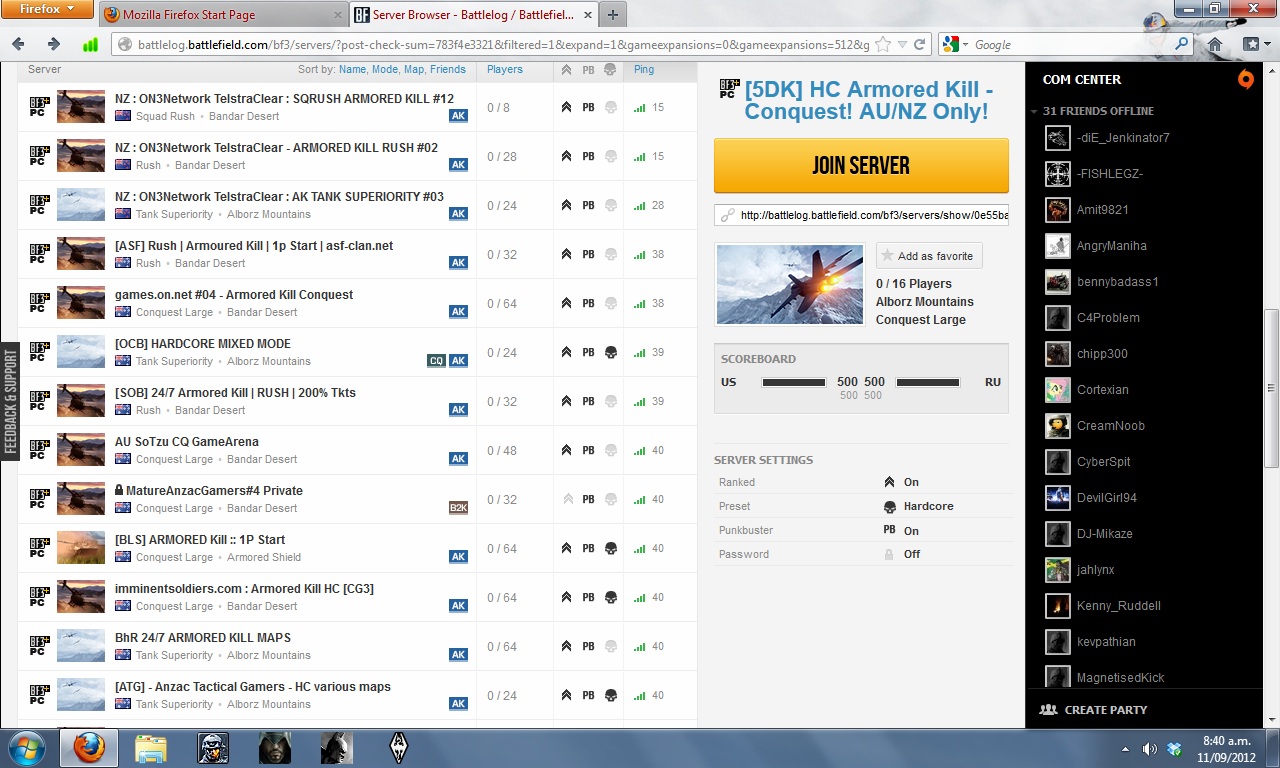The height and width of the screenshot is (768, 1280).
Task: Click the Ping column header
Action: [644, 70]
